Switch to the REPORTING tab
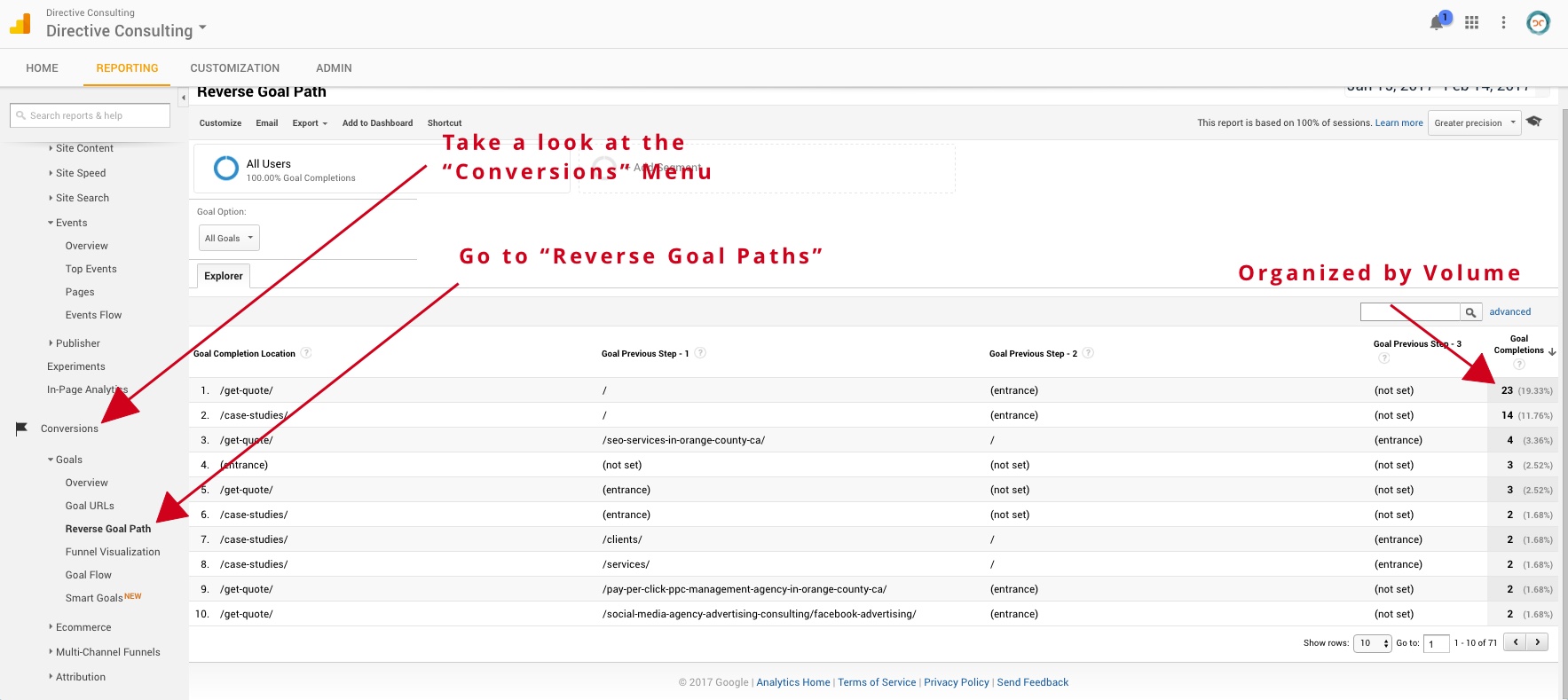The width and height of the screenshot is (1568, 700). coord(127,68)
